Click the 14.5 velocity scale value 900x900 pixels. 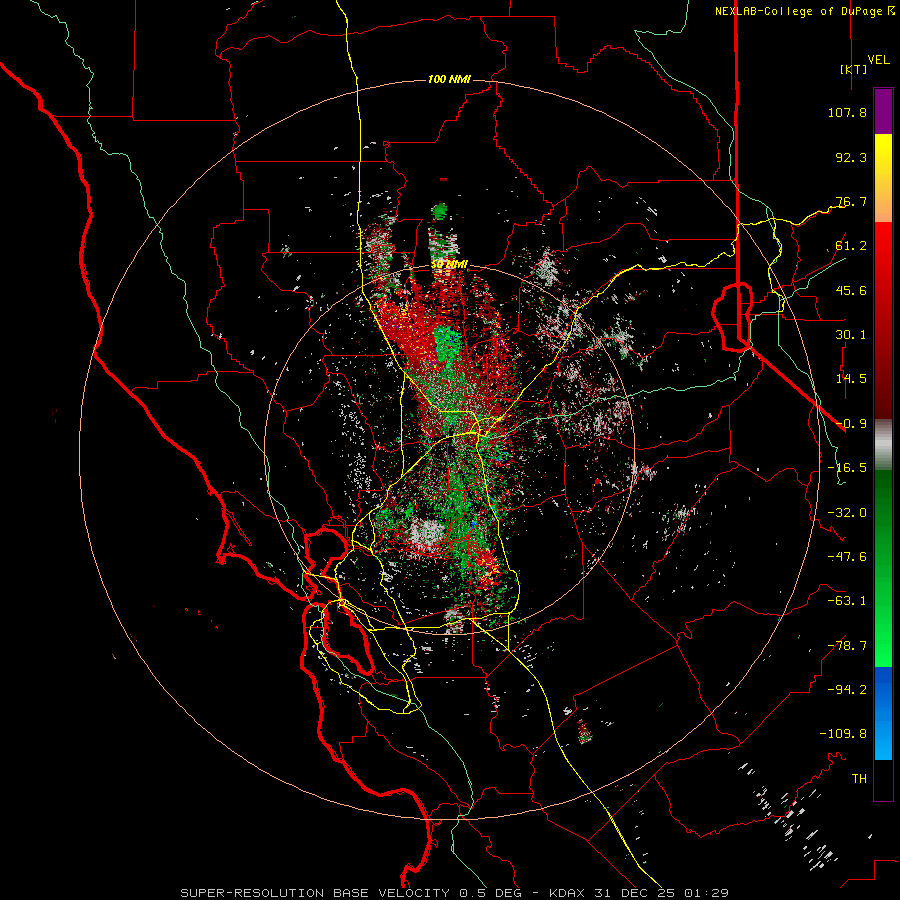(851, 379)
